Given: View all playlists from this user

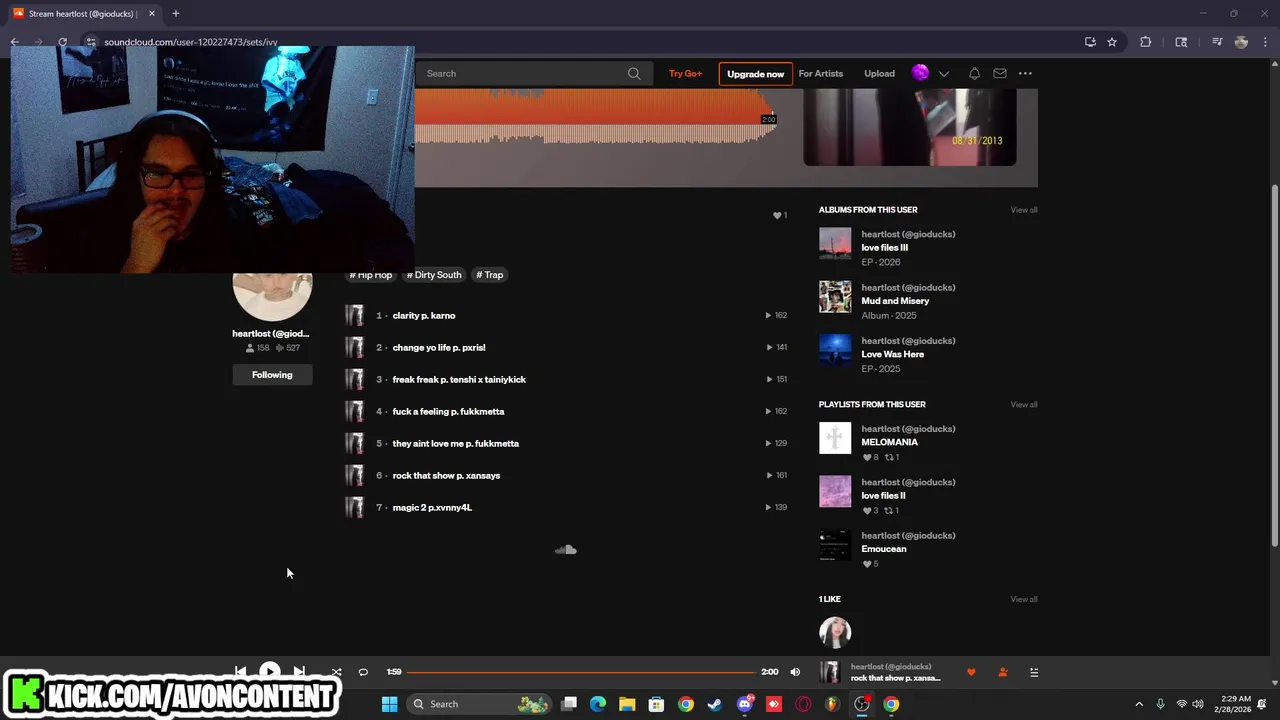Looking at the screenshot, I should pyautogui.click(x=1023, y=404).
